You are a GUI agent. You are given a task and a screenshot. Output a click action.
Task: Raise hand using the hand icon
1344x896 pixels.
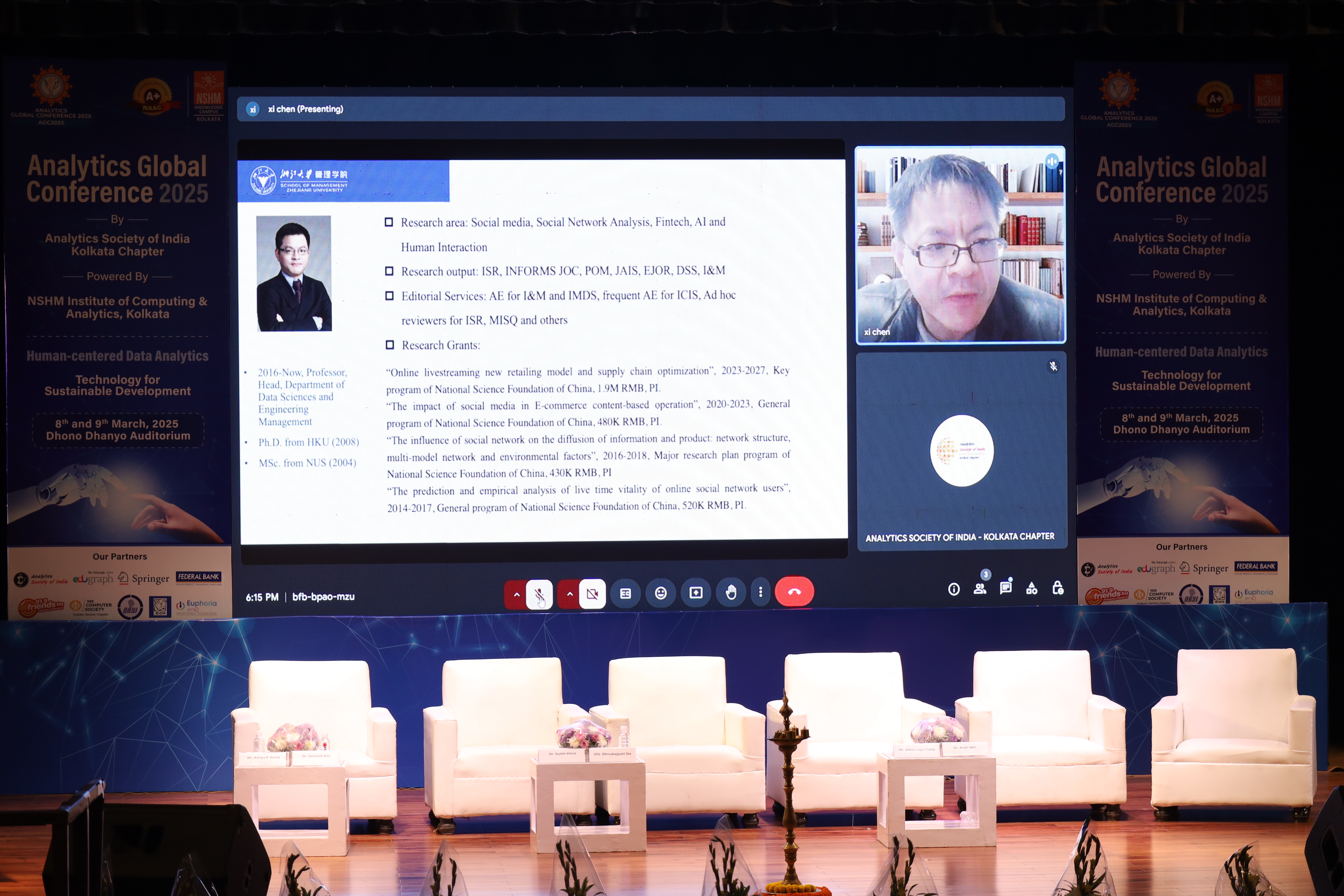coord(731,593)
